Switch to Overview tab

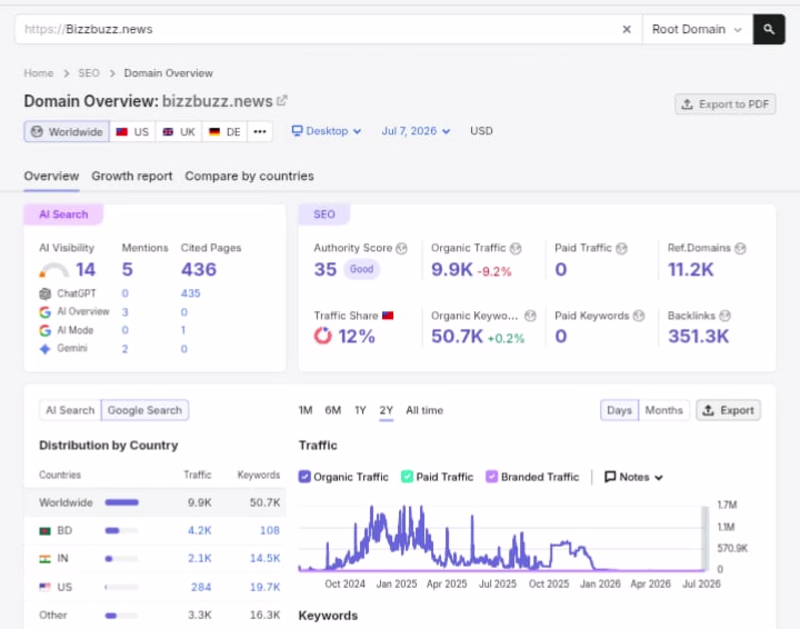click(x=52, y=176)
